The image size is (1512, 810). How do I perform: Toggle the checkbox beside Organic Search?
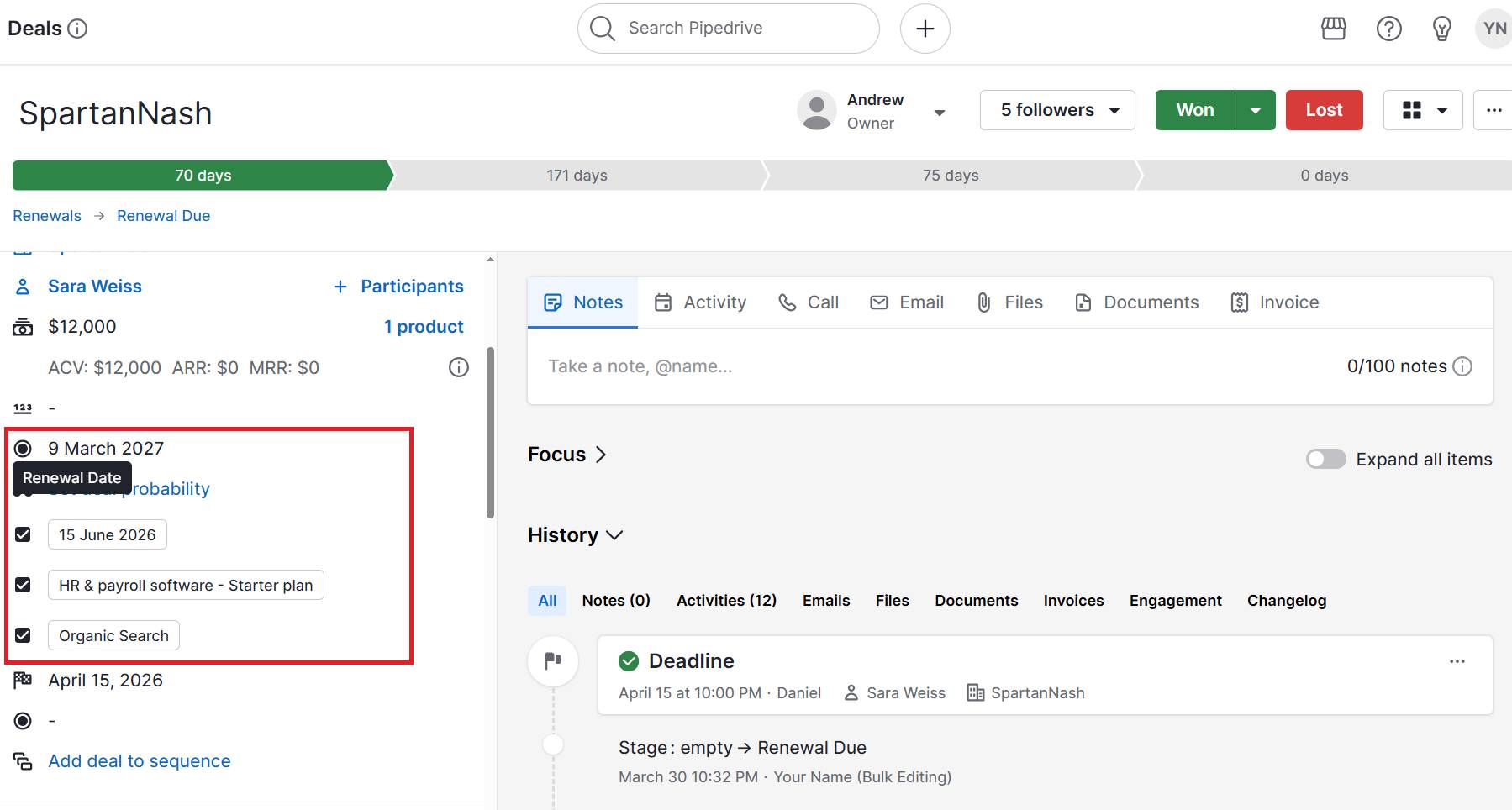point(23,635)
